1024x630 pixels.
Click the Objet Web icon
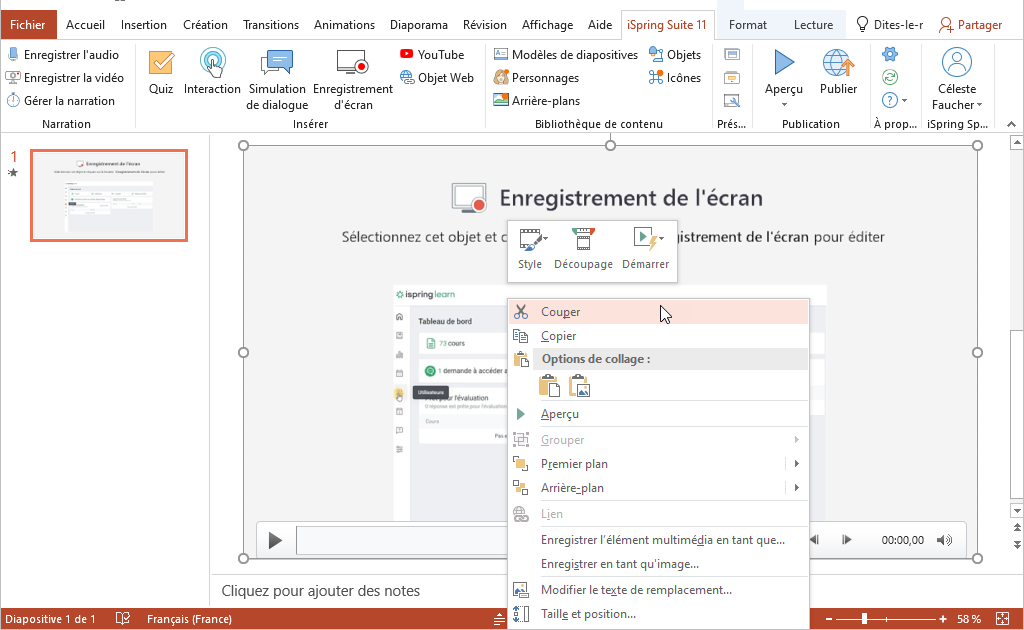[436, 77]
